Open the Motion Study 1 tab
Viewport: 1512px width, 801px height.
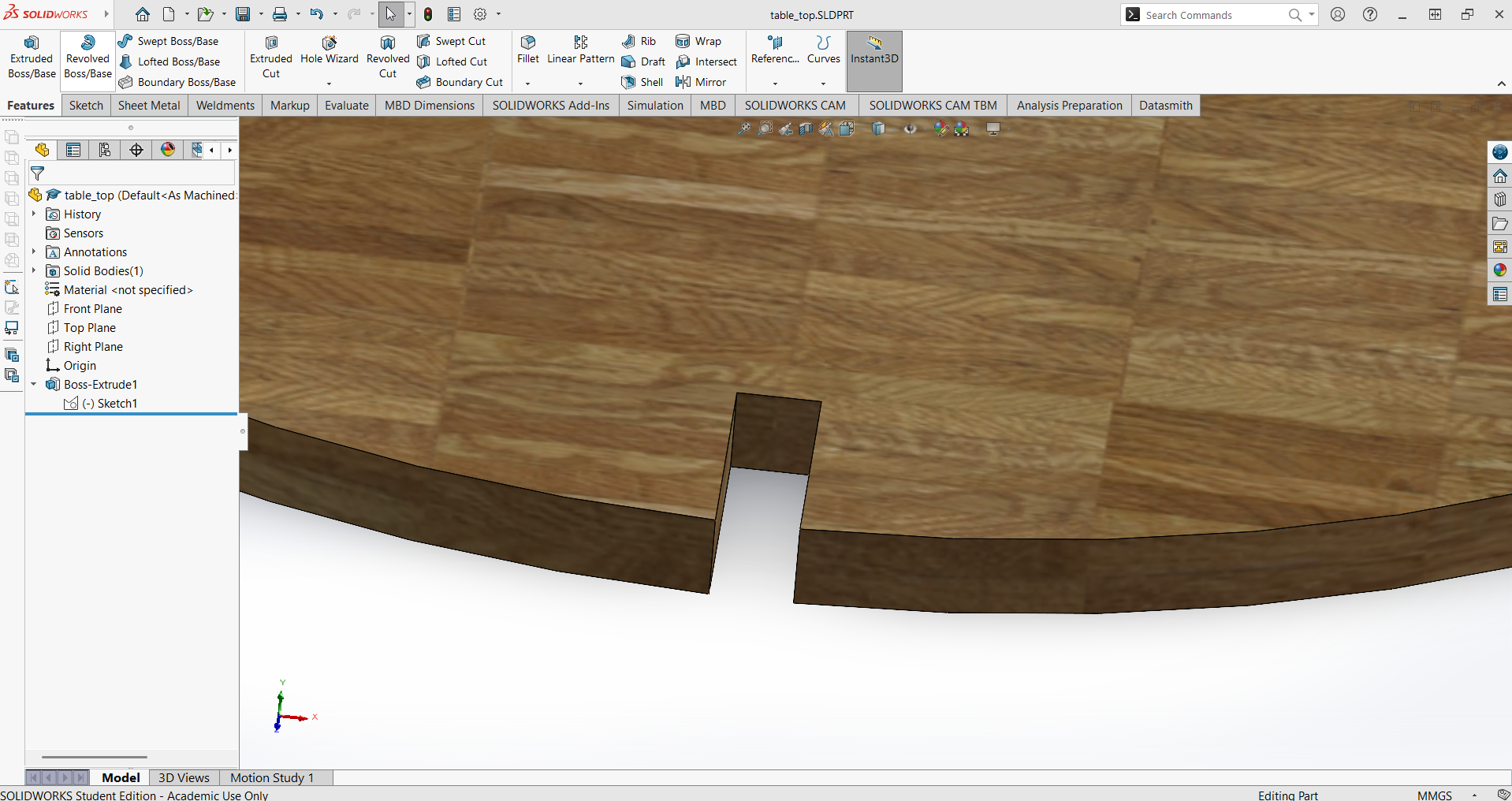tap(272, 777)
